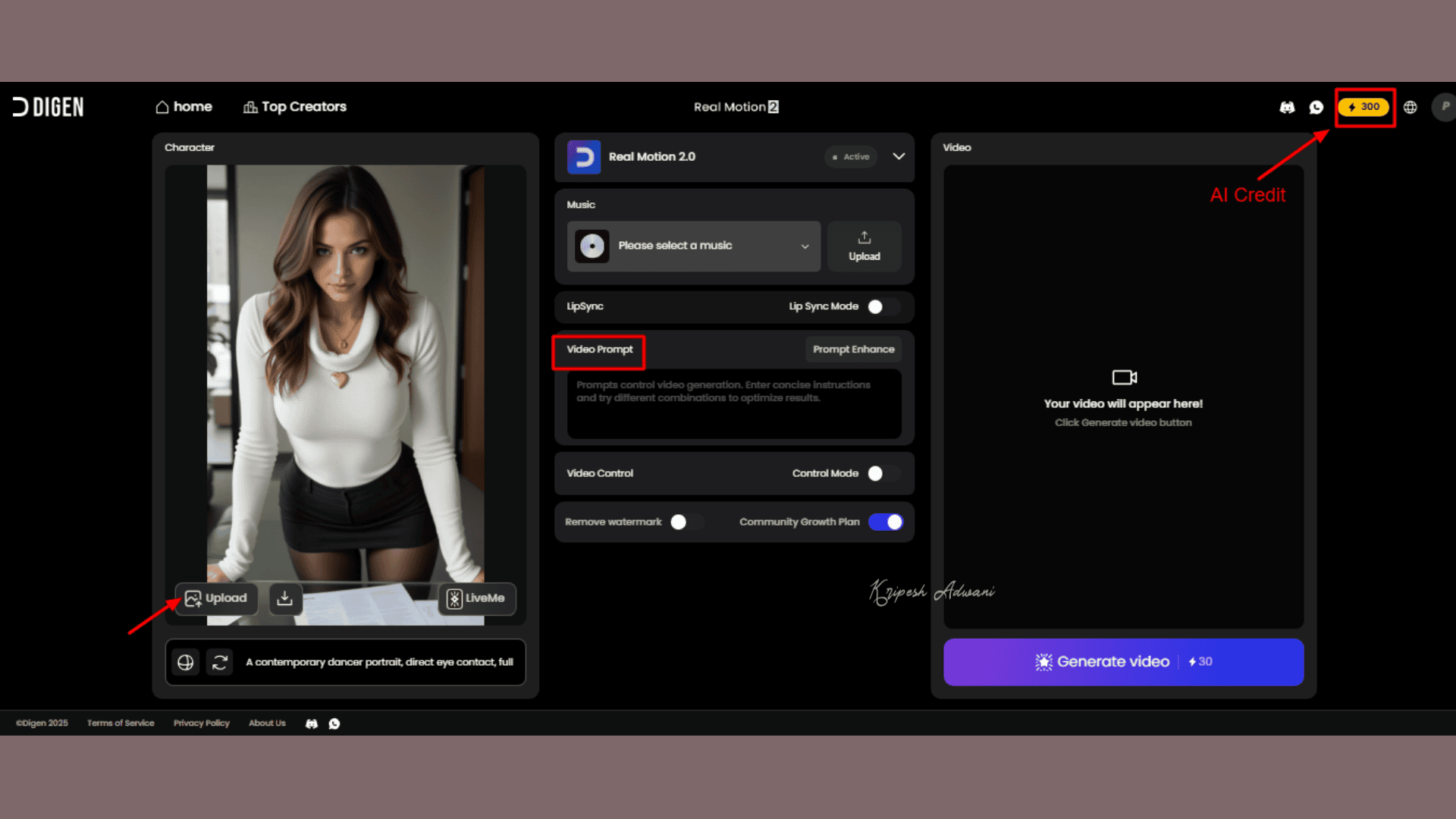
Task: Click the style icon beside character prompt
Action: coord(186,662)
